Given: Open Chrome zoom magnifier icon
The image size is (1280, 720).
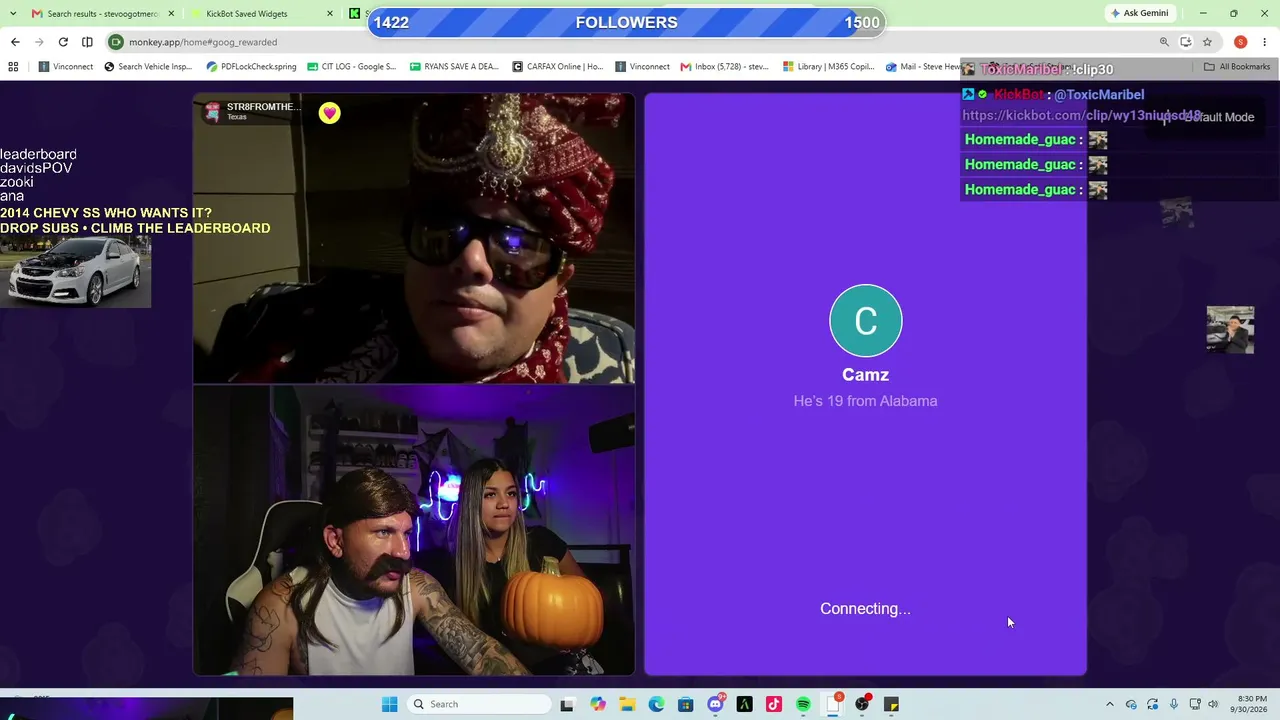Looking at the screenshot, I should (x=1164, y=42).
